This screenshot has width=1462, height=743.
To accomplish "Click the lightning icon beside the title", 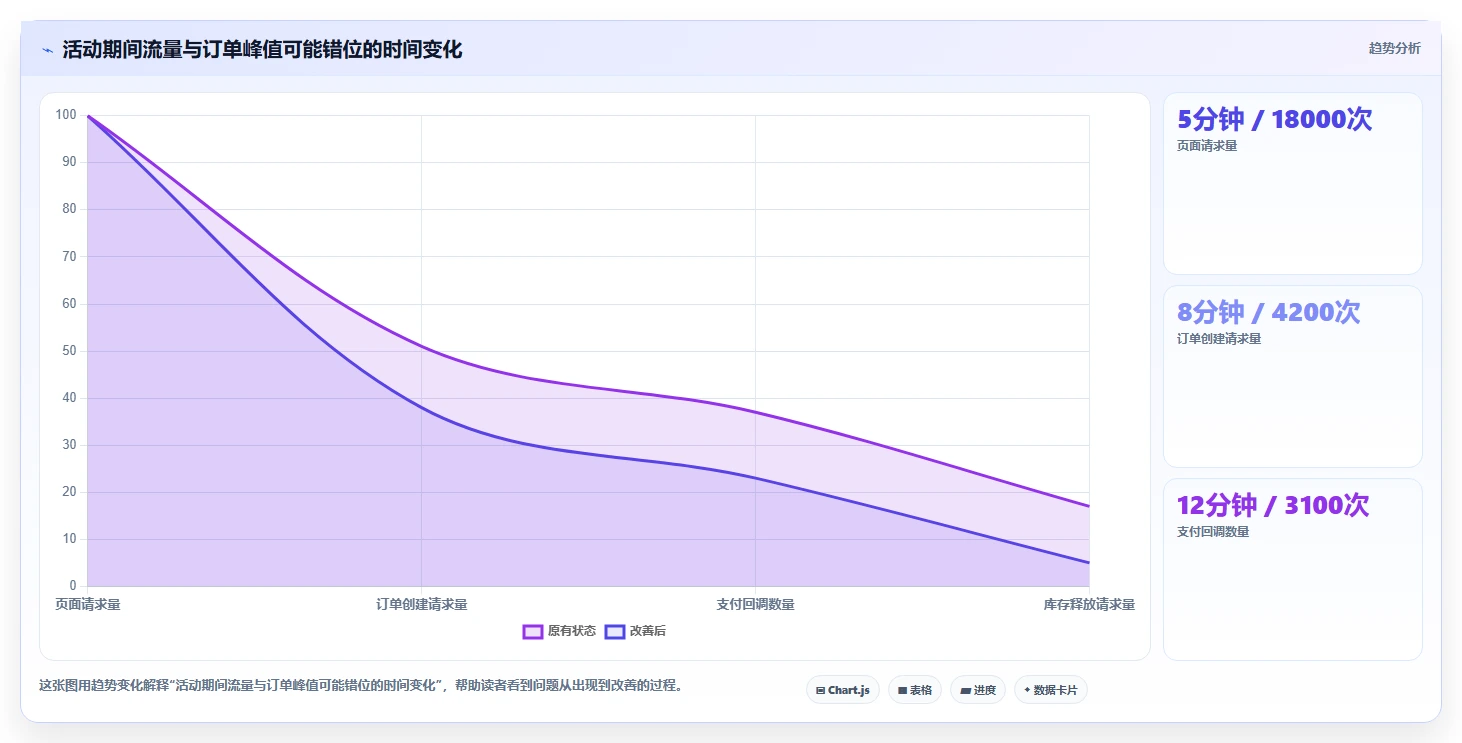I will [x=47, y=50].
